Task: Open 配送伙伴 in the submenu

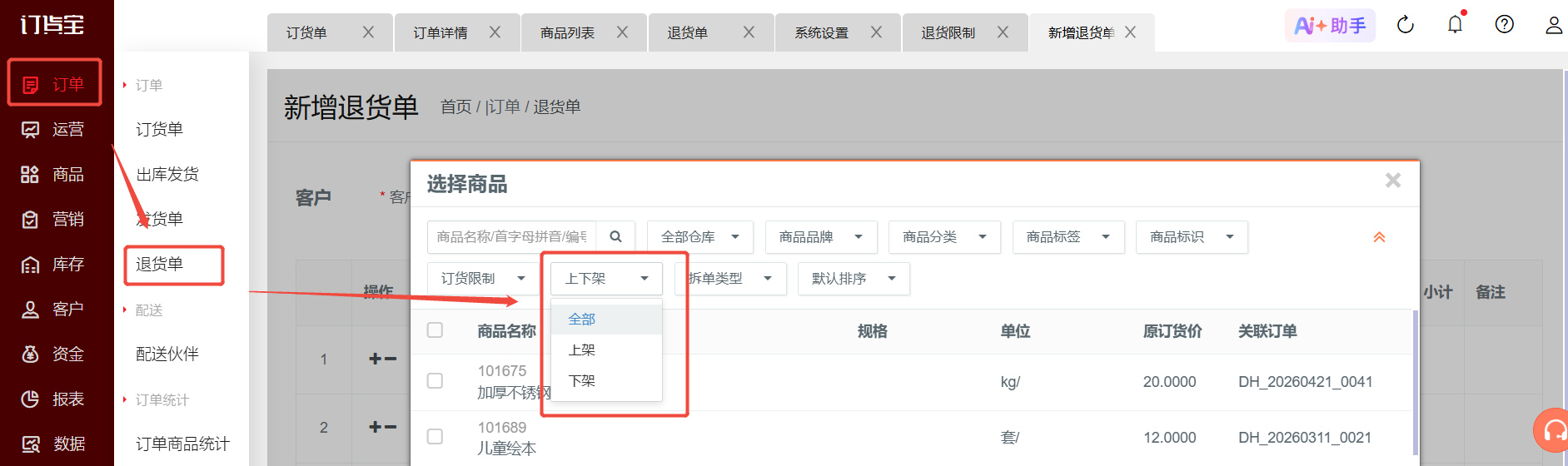Action: click(x=167, y=354)
